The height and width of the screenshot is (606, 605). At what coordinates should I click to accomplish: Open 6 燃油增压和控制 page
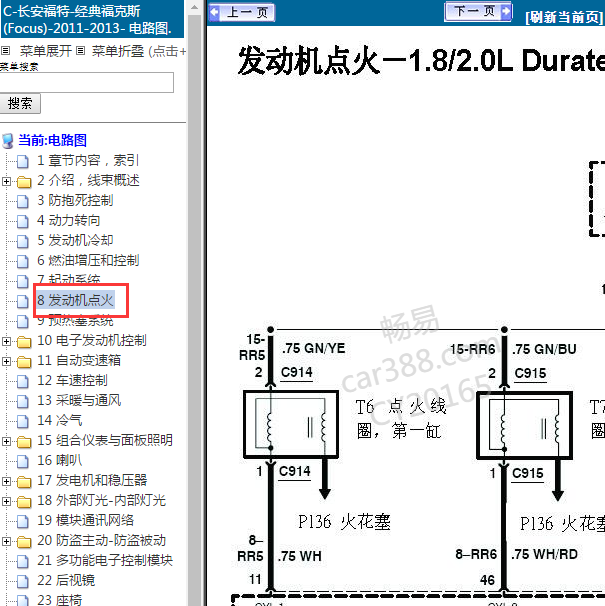[x=88, y=260]
